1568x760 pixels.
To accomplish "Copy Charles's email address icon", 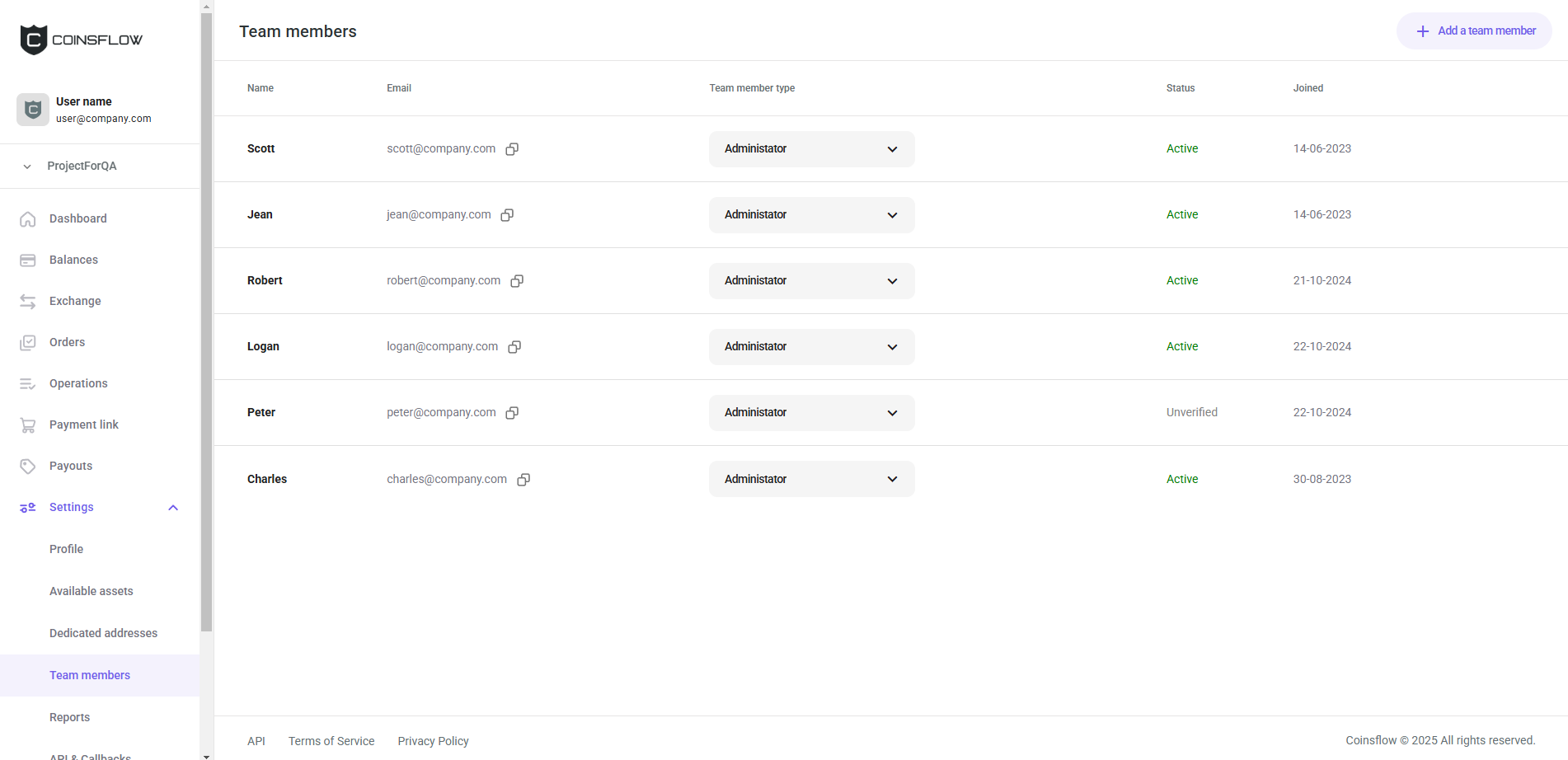I will 523,480.
